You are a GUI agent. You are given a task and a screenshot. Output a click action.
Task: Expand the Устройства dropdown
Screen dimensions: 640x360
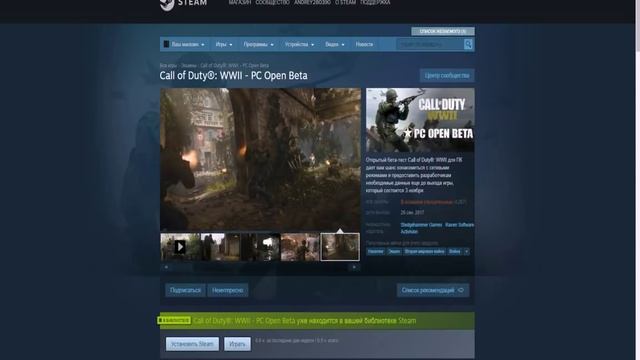tap(299, 44)
